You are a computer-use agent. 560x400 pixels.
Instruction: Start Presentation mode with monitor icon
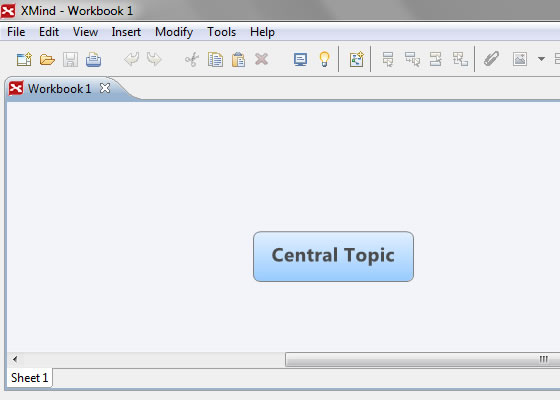(x=300, y=59)
